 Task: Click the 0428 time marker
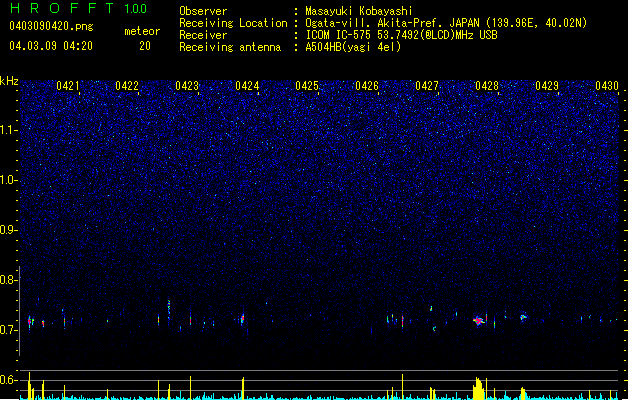487,86
